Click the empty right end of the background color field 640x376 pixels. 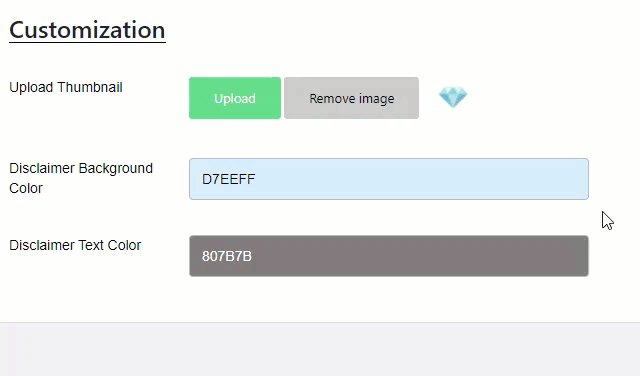[531, 179]
